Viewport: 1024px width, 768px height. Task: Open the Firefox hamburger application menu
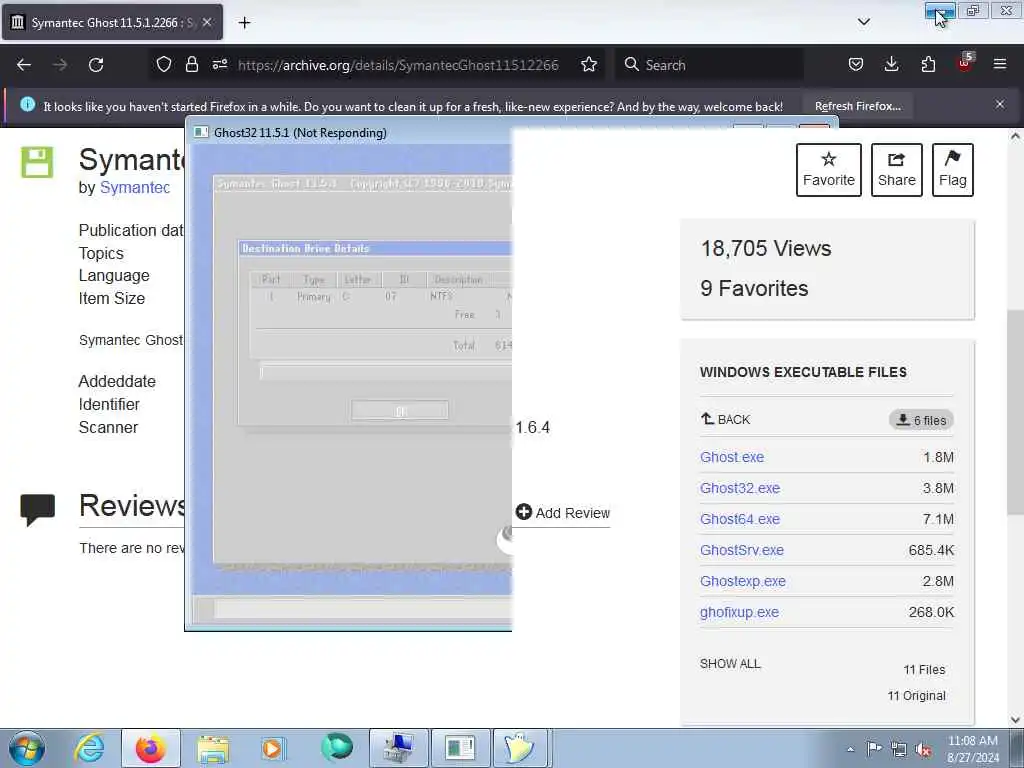(x=1000, y=64)
